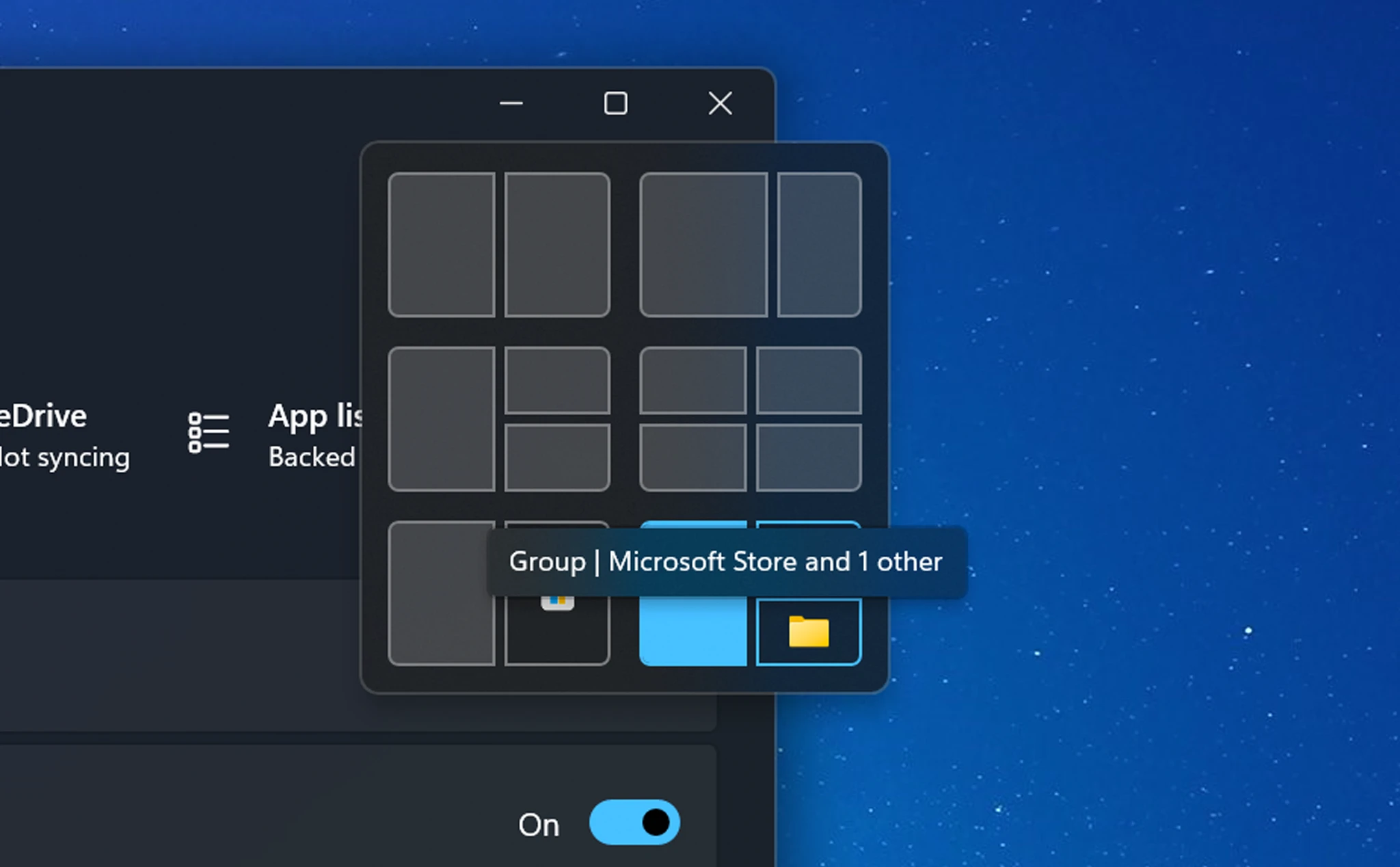
Task: Click the App list bulleted-list icon
Action: click(x=208, y=432)
